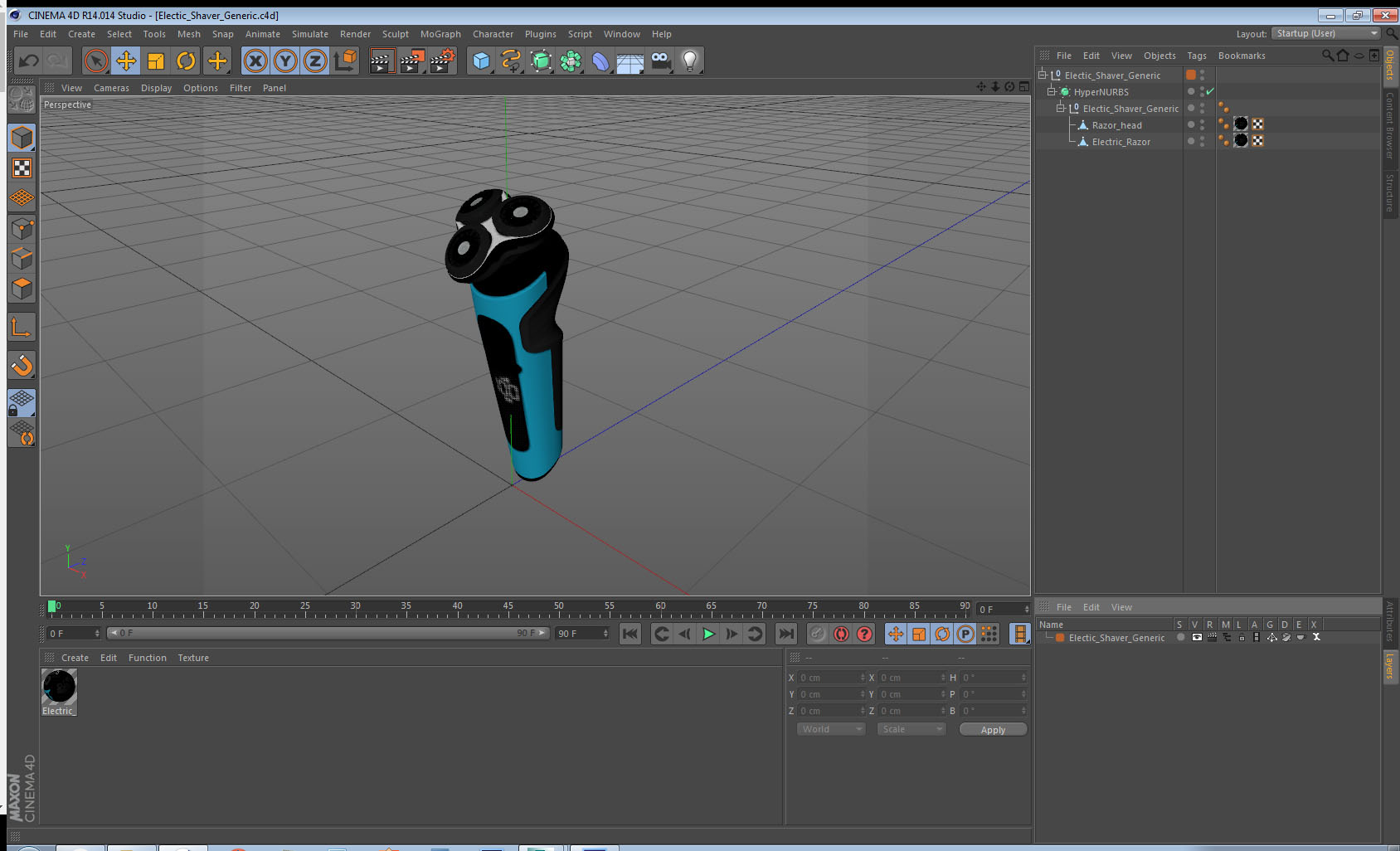
Task: Render to Picture Viewer
Action: (x=412, y=61)
